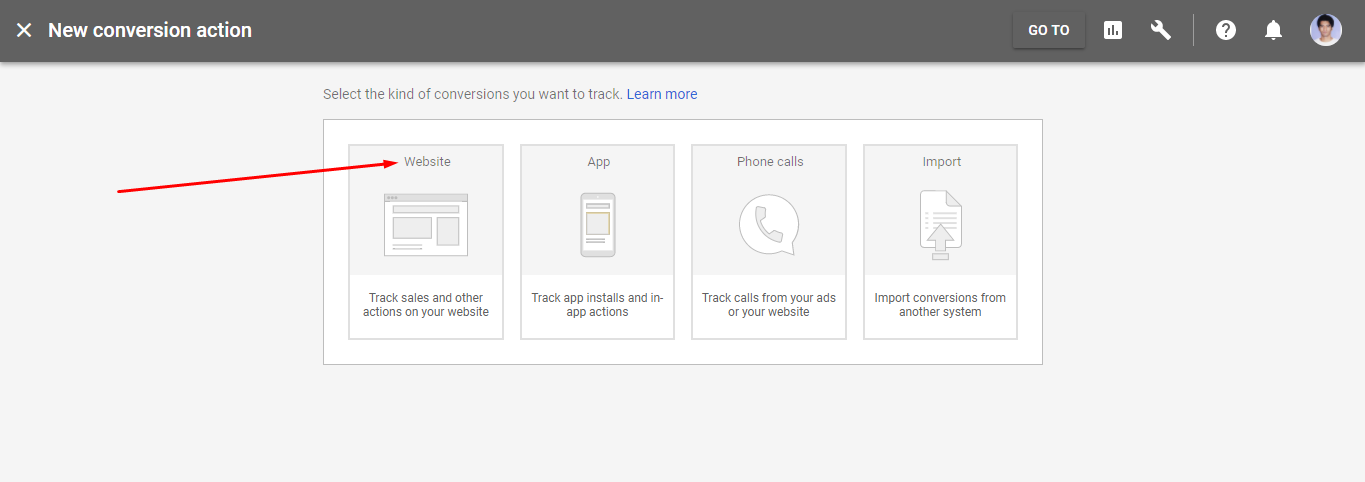Select the App smartphone icon
The height and width of the screenshot is (482, 1365).
598,225
